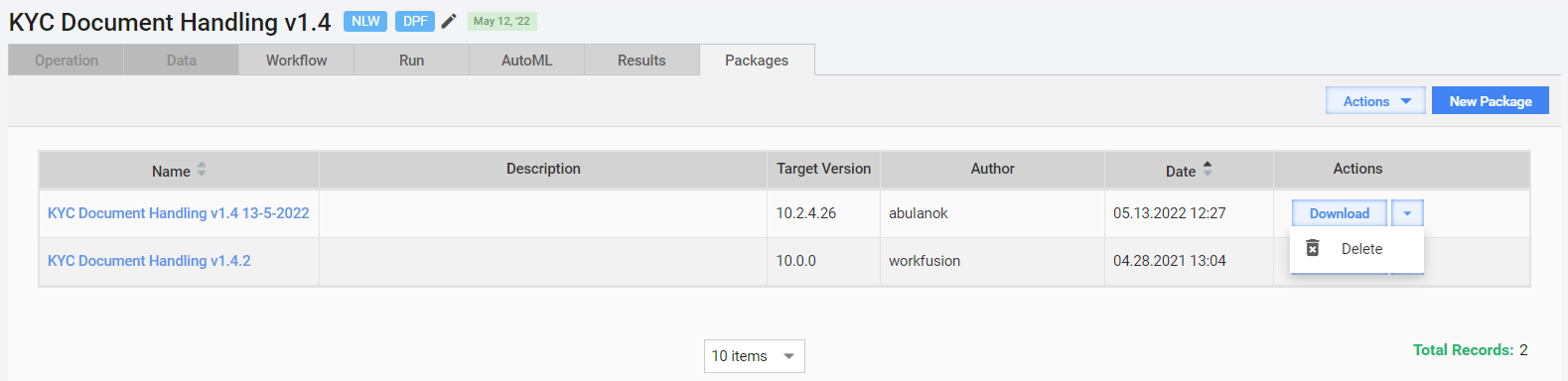Click the Packages tab
This screenshot has height=381, width=1568.
point(757,61)
